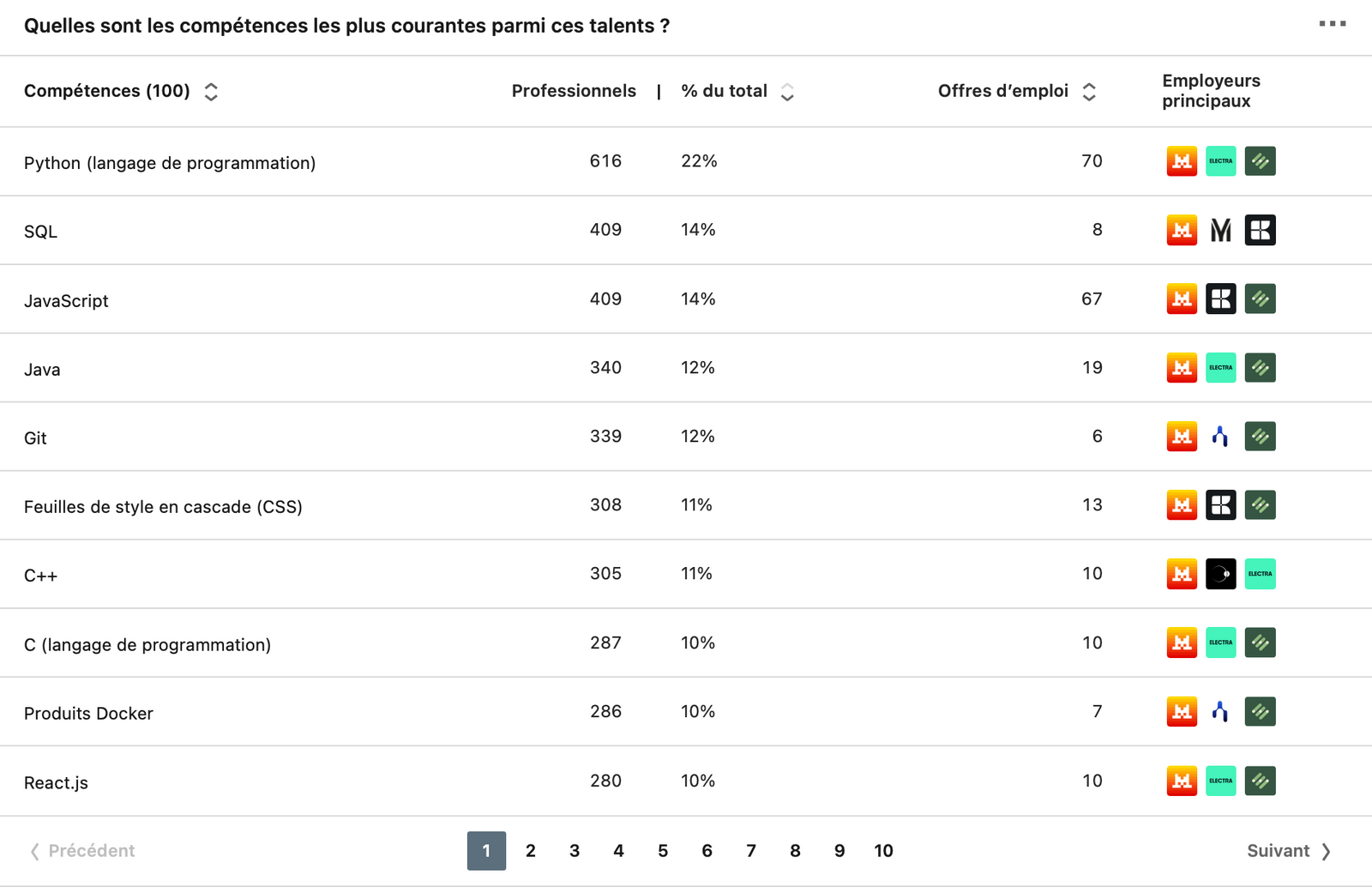Click the Précédent previous page button
1372x887 pixels.
click(x=83, y=851)
